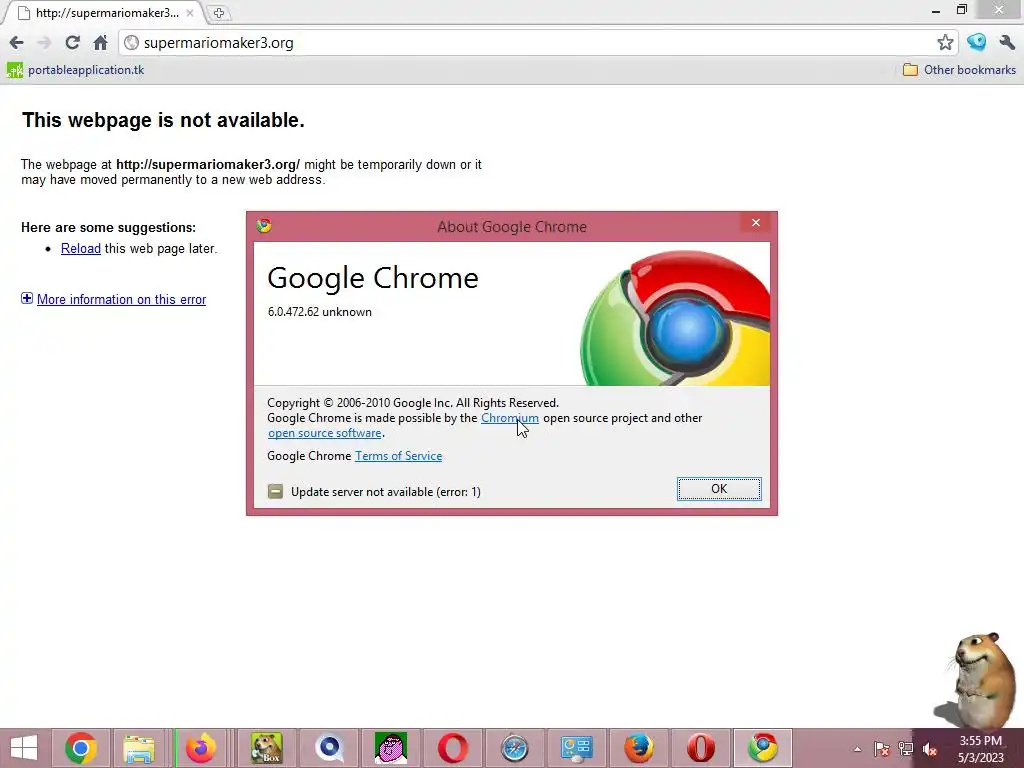
Task: Open the cartoon character app on the taskbar
Action: 391,748
